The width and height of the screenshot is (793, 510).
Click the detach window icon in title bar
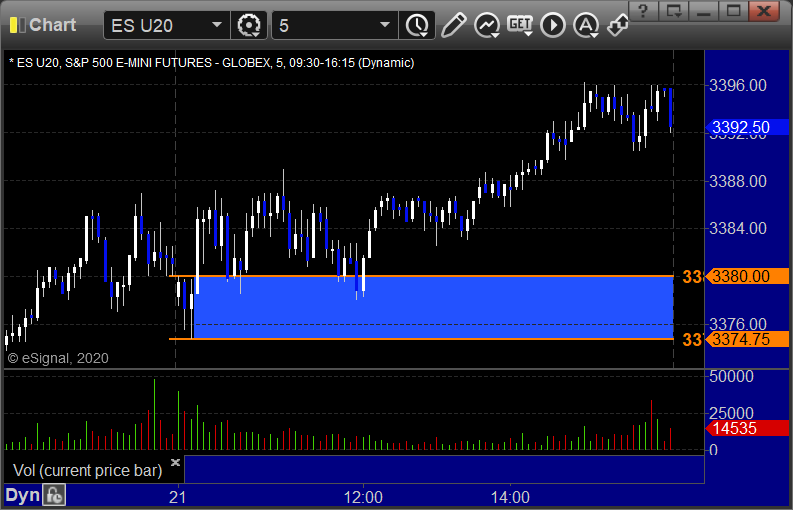[x=674, y=10]
